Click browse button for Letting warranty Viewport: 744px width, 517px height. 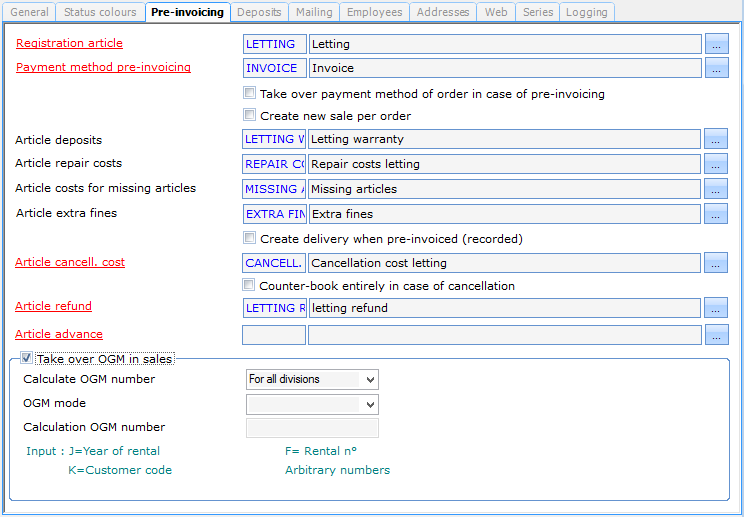716,140
